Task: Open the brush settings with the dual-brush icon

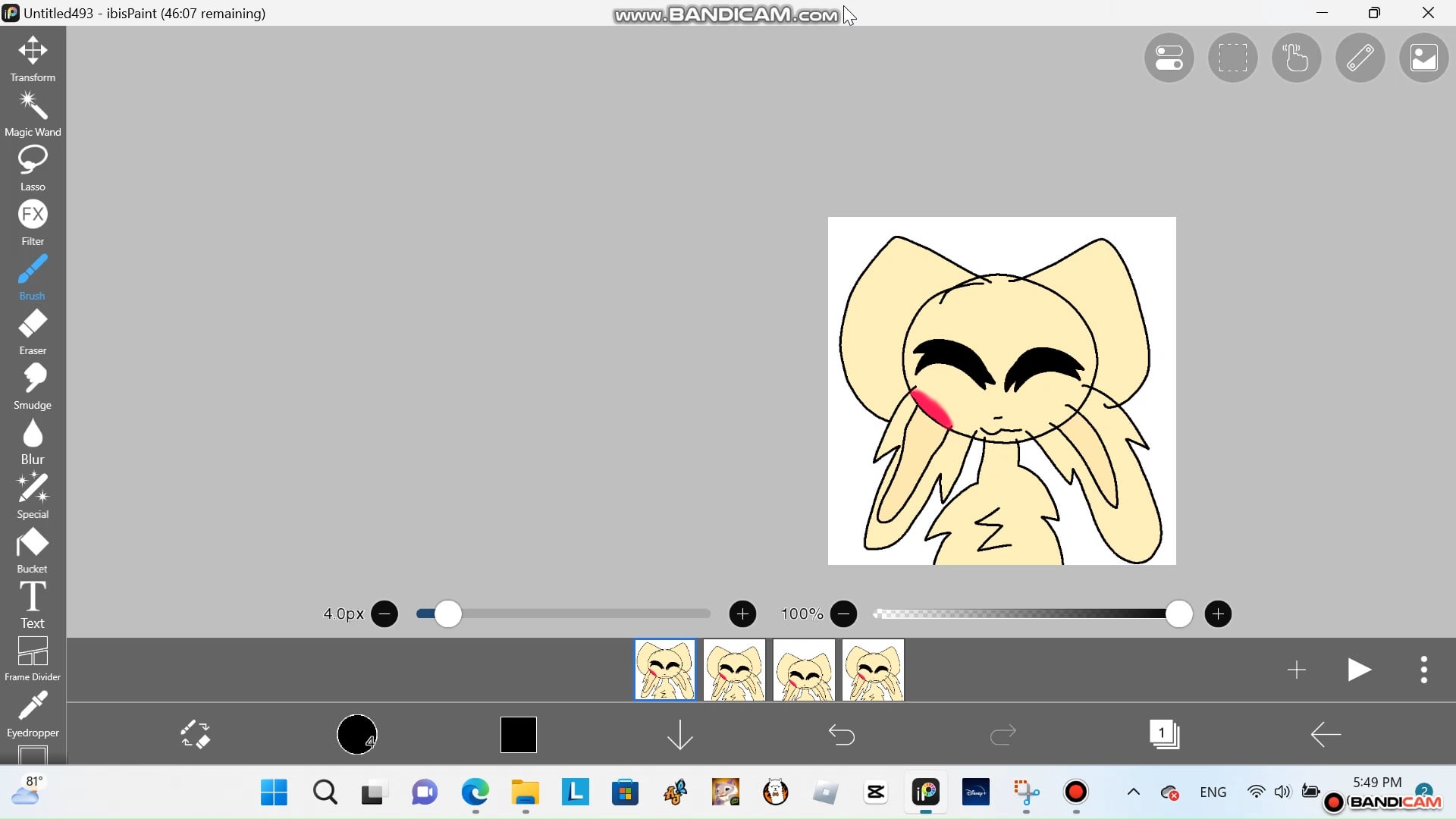Action: (x=196, y=734)
